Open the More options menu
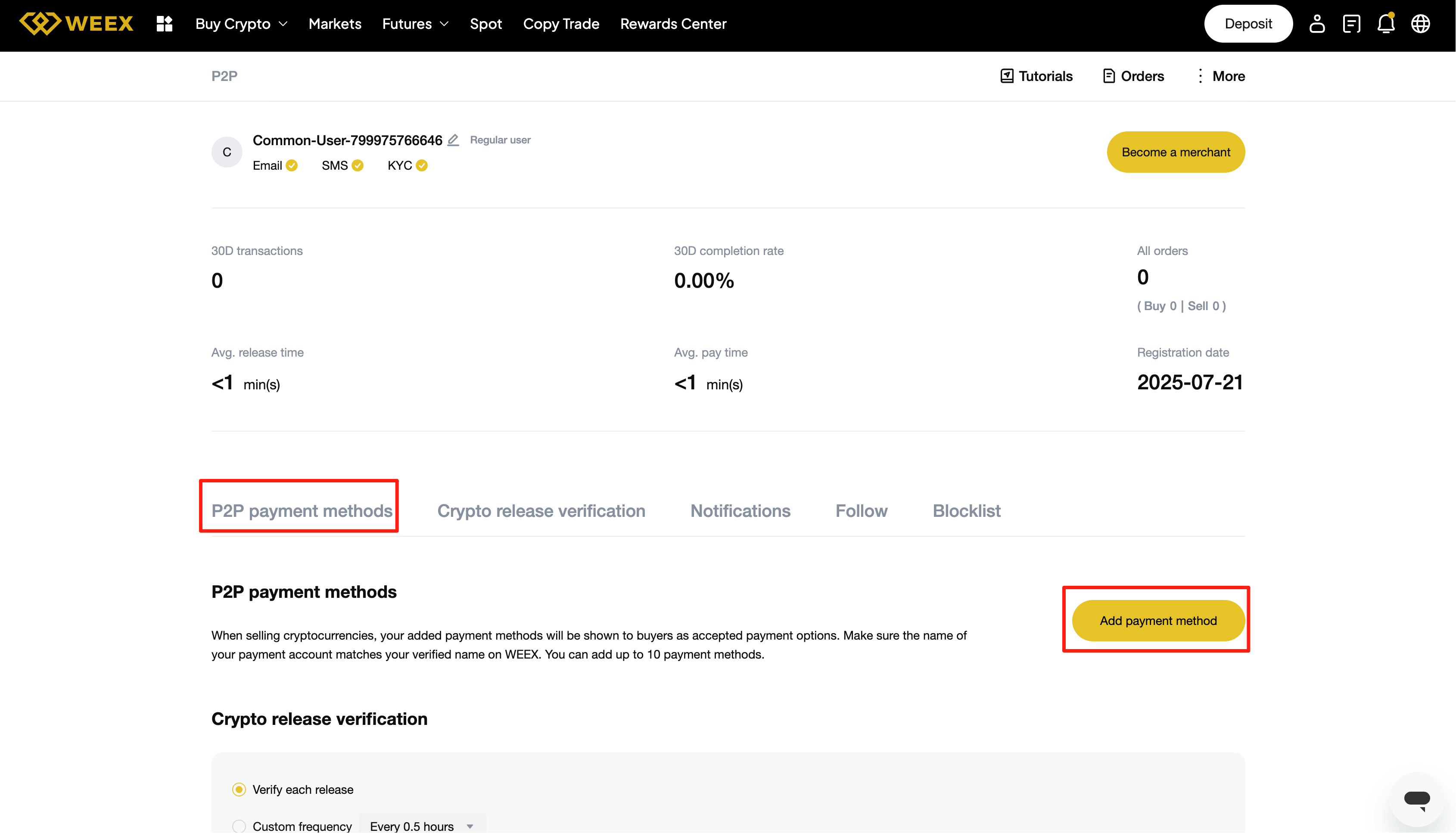 pyautogui.click(x=1220, y=76)
